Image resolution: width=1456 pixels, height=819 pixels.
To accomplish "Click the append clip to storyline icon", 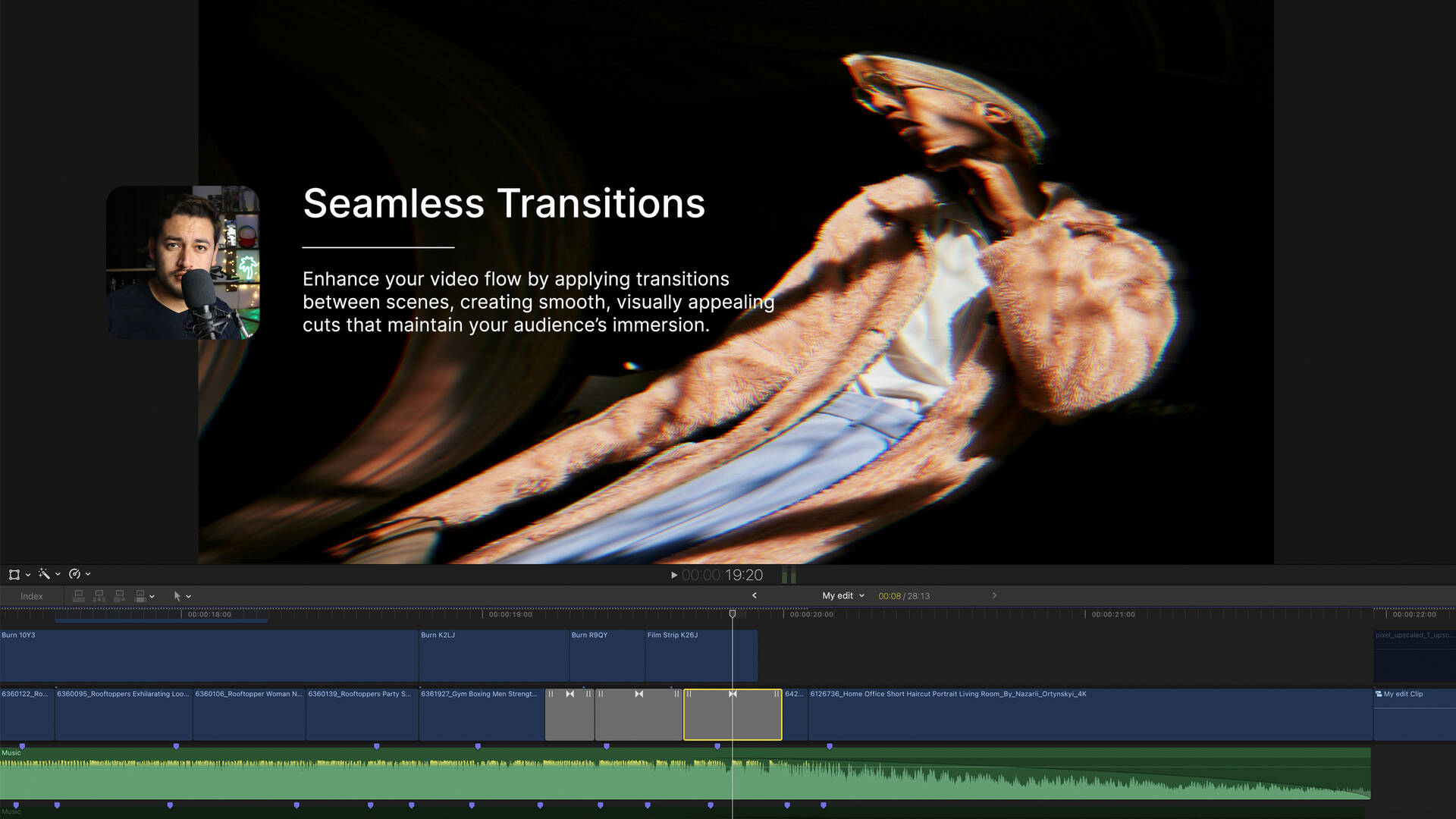I will click(x=119, y=596).
